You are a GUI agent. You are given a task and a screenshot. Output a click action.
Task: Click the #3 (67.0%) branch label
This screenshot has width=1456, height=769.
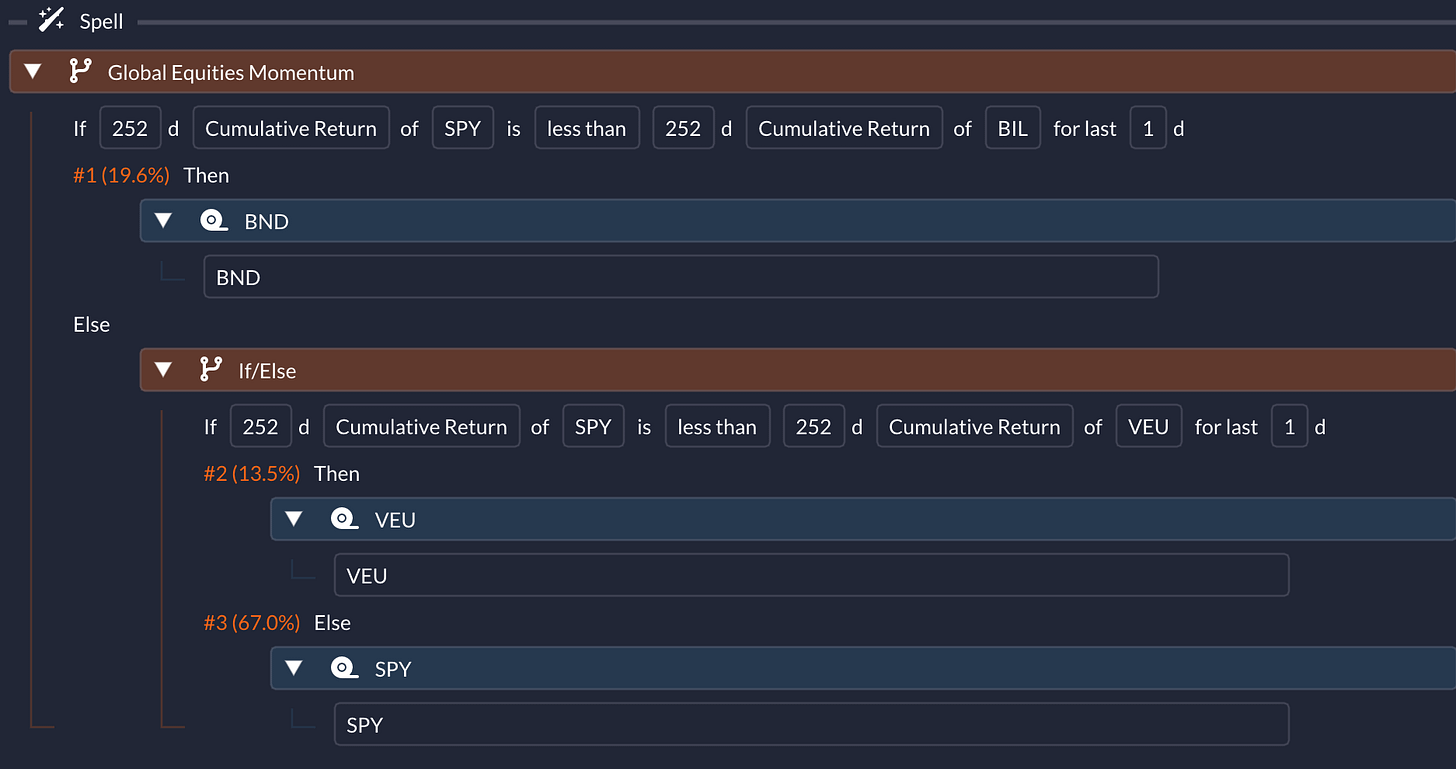coord(252,622)
